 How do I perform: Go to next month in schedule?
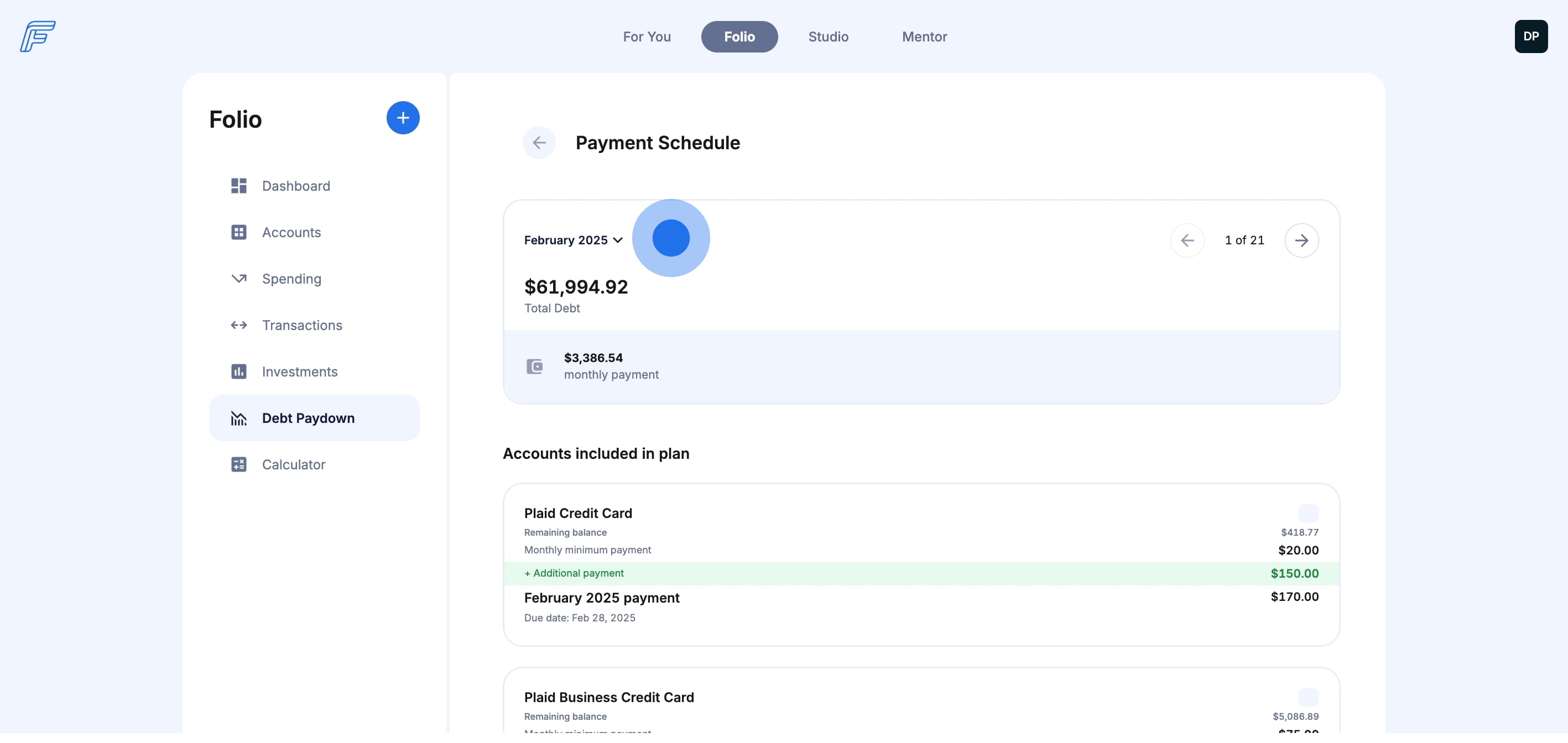point(1301,240)
